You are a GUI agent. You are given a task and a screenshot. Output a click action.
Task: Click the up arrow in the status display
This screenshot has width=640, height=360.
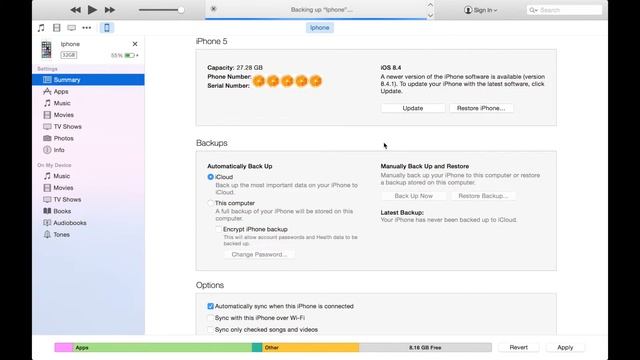(430, 5)
